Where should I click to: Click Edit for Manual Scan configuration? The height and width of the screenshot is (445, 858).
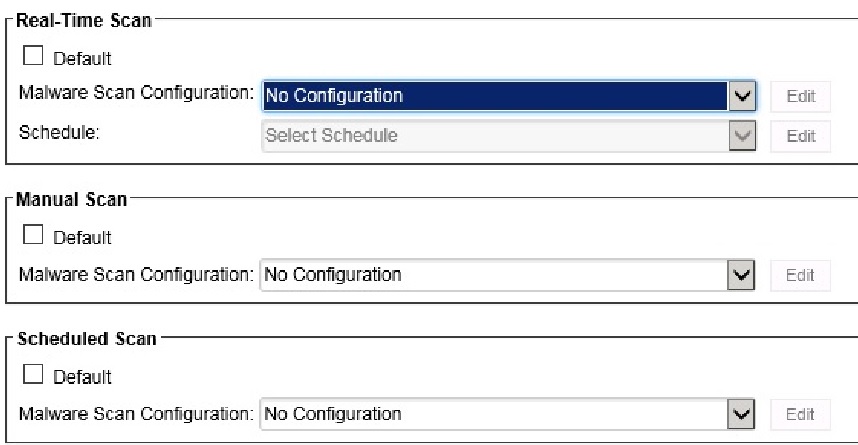801,274
